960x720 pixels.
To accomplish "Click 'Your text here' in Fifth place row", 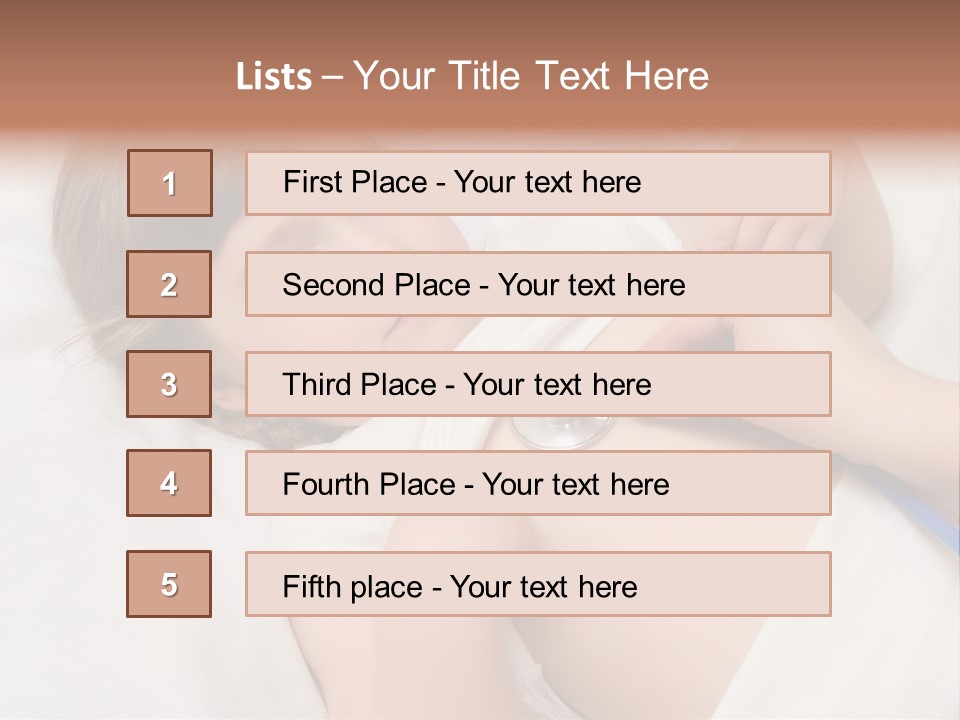I will 543,586.
